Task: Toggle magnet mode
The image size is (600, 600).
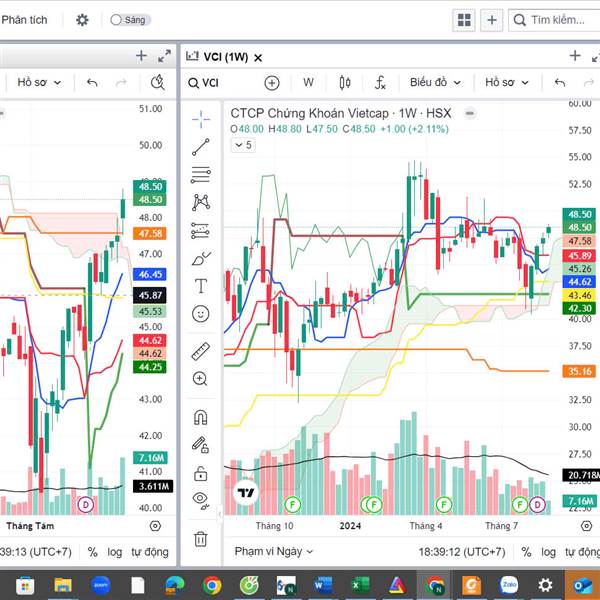Action: pos(201,417)
